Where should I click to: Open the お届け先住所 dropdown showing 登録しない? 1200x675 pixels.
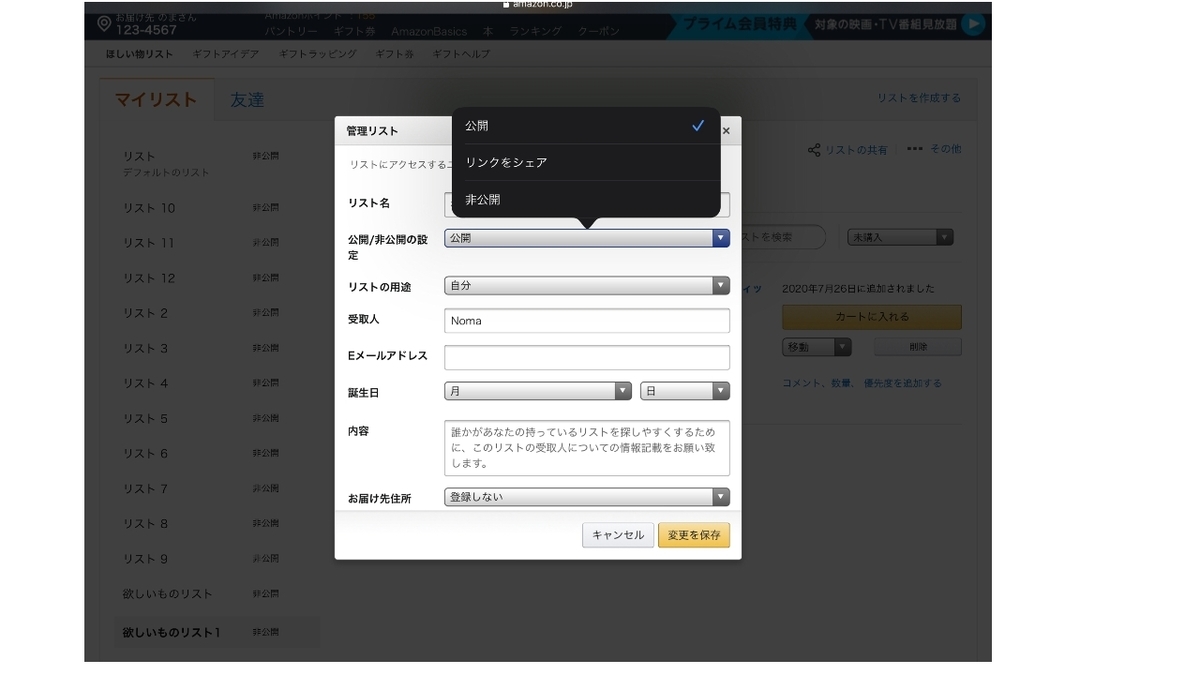point(587,497)
